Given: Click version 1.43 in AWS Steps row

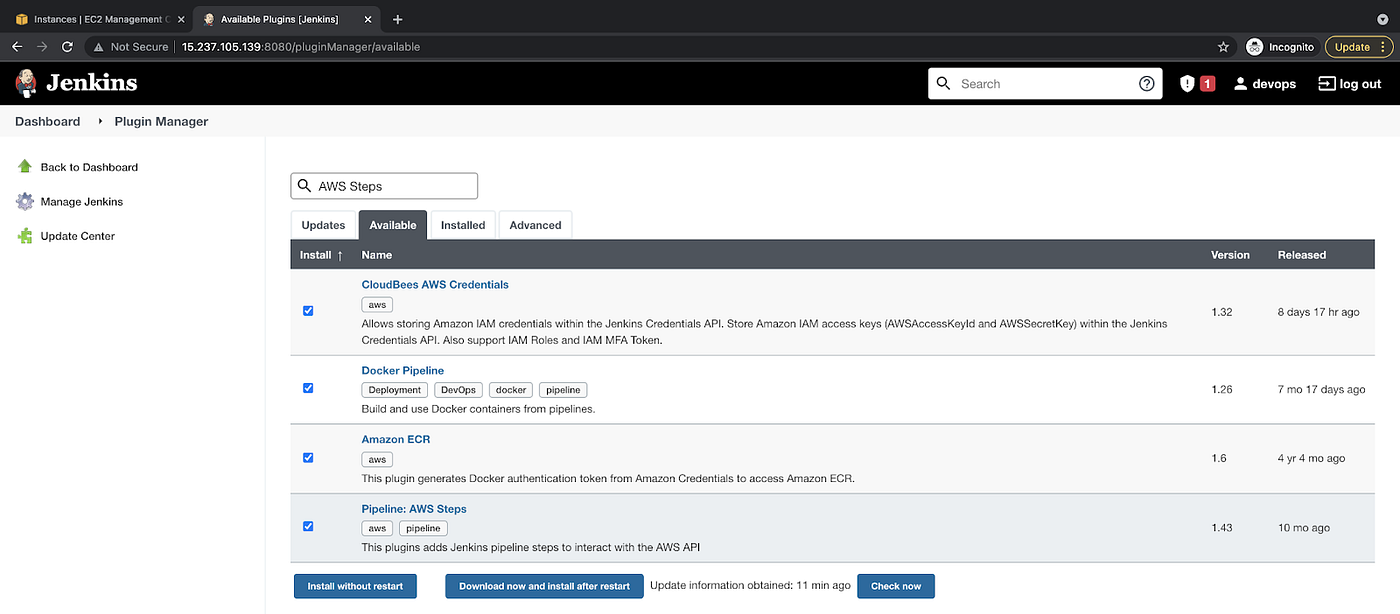Looking at the screenshot, I should (x=1221, y=528).
